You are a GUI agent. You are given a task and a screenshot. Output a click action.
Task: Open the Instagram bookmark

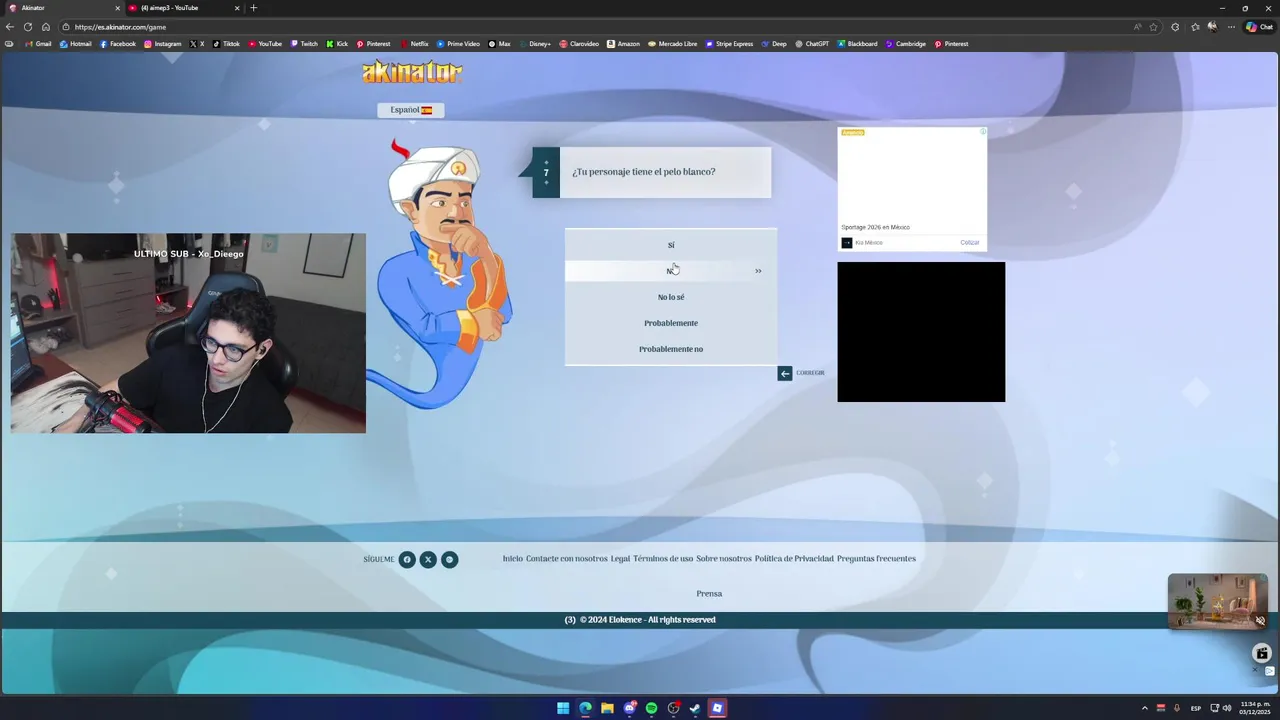tap(163, 44)
